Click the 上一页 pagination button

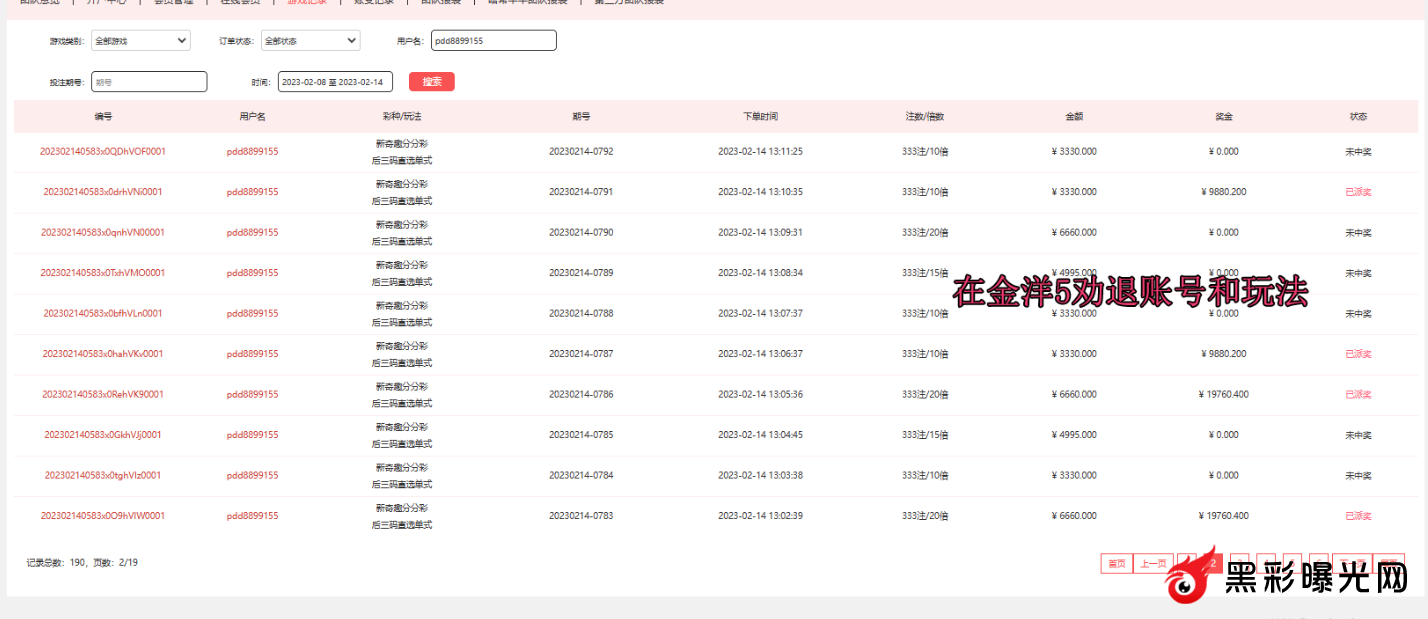click(1153, 564)
